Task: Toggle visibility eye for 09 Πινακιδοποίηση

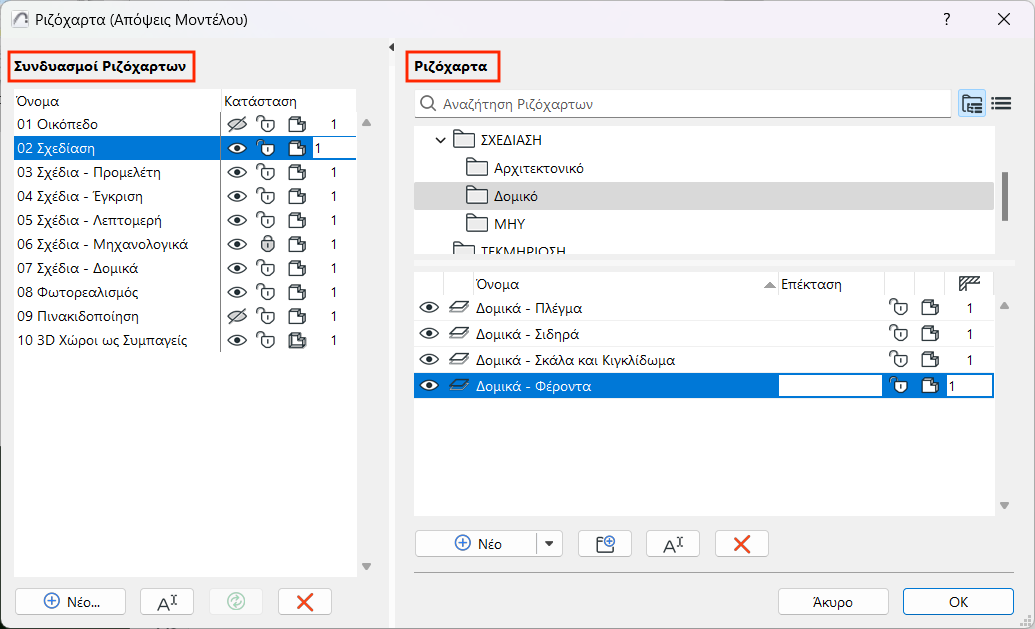Action: [x=237, y=316]
